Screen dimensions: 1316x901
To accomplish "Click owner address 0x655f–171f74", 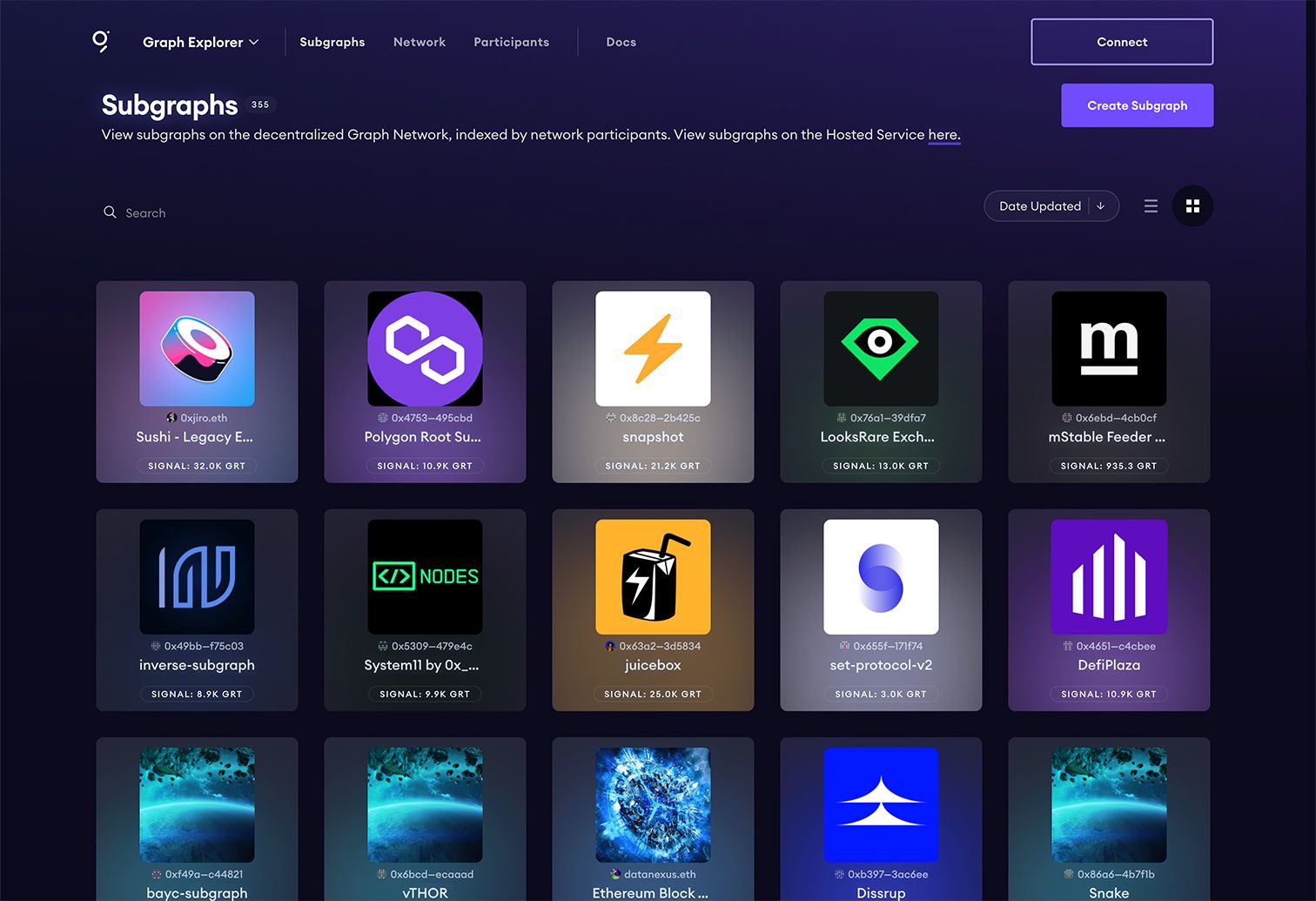I will point(888,646).
